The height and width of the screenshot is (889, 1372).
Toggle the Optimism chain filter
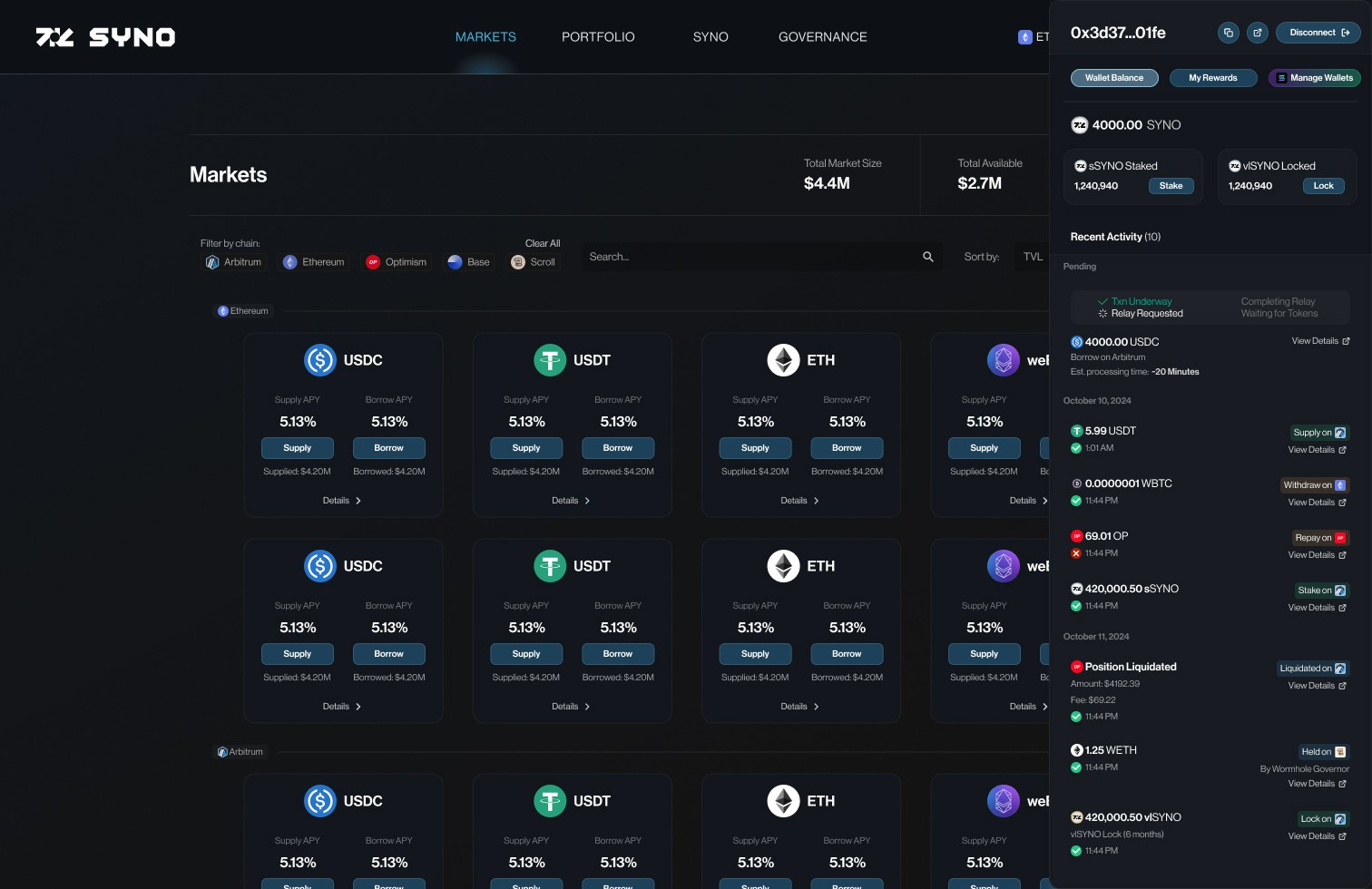point(397,262)
